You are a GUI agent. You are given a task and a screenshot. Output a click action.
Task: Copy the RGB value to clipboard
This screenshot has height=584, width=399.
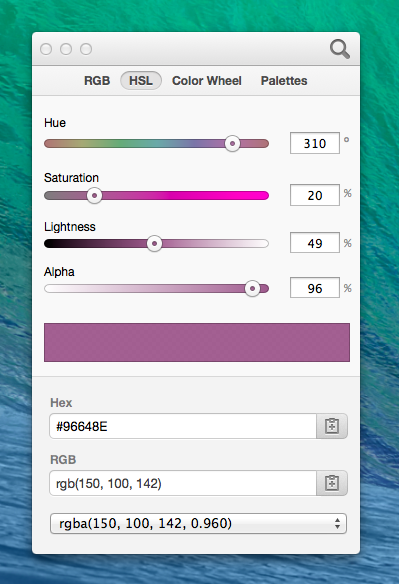tap(332, 483)
